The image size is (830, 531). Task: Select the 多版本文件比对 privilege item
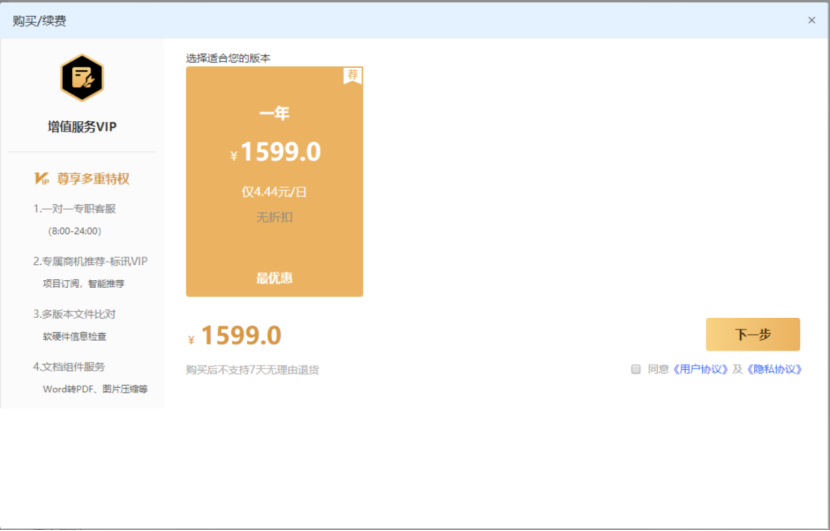pyautogui.click(x=75, y=314)
